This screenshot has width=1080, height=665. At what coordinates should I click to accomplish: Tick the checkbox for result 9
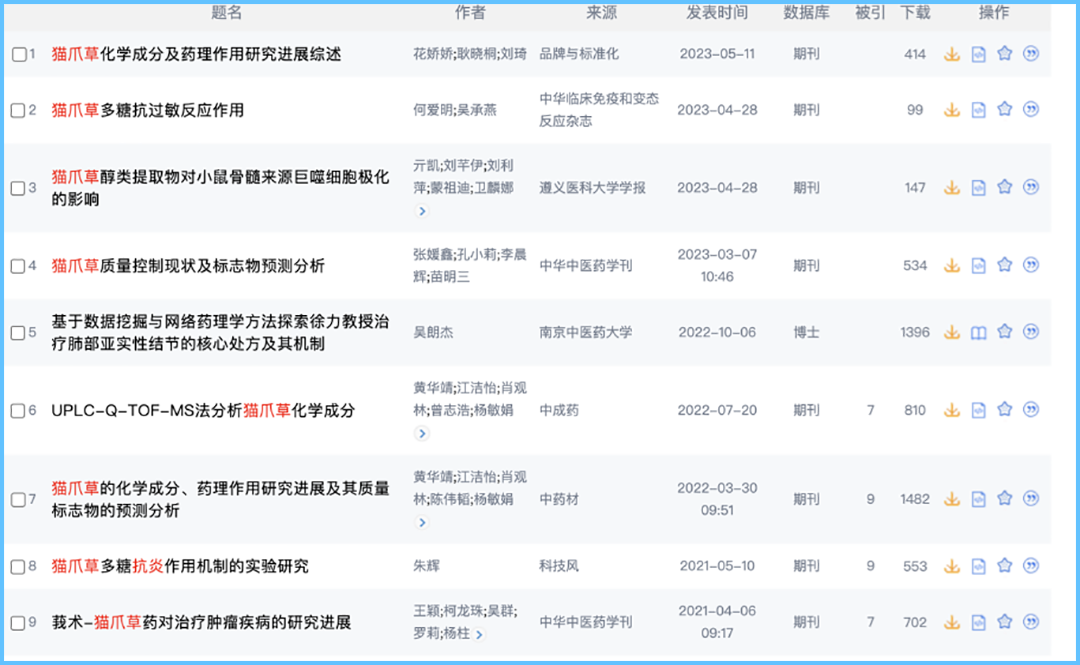point(19,623)
